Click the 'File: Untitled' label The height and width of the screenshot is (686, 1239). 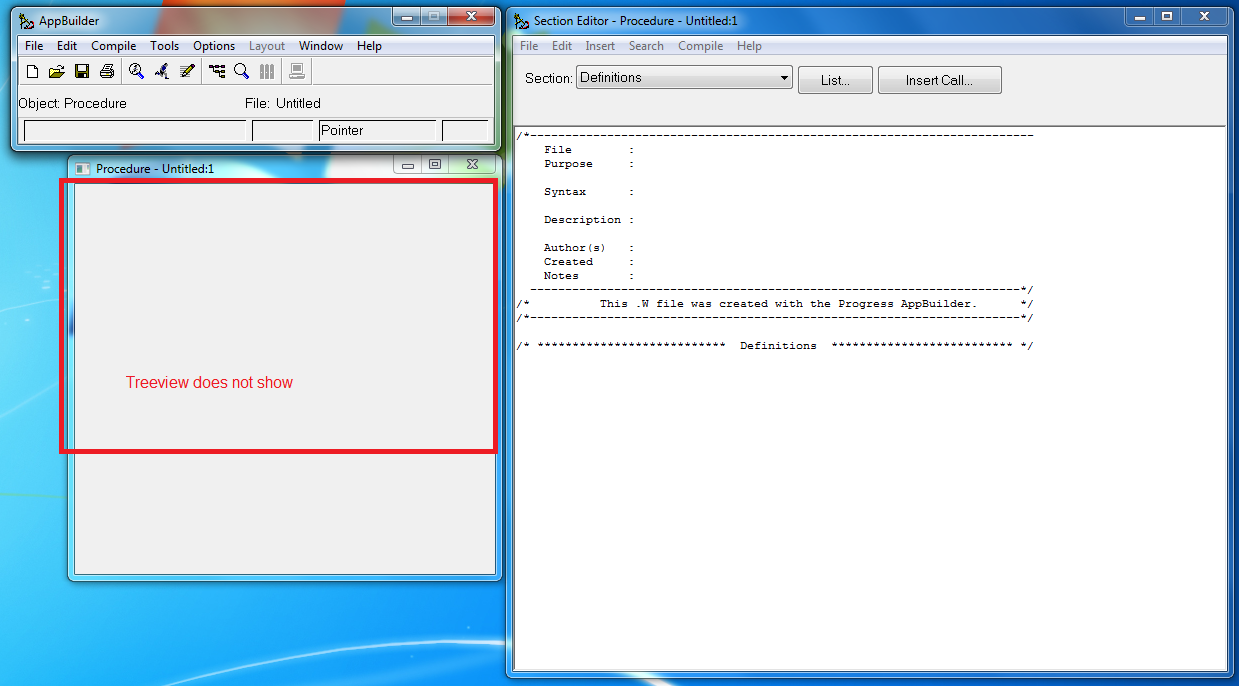[283, 103]
